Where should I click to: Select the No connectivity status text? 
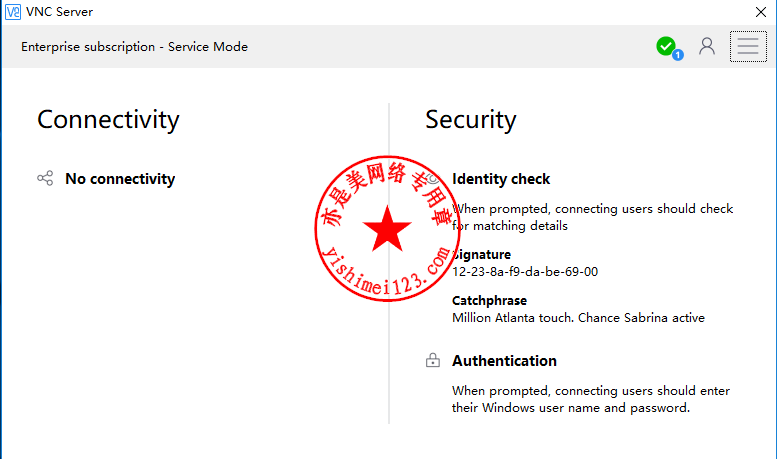(x=120, y=178)
